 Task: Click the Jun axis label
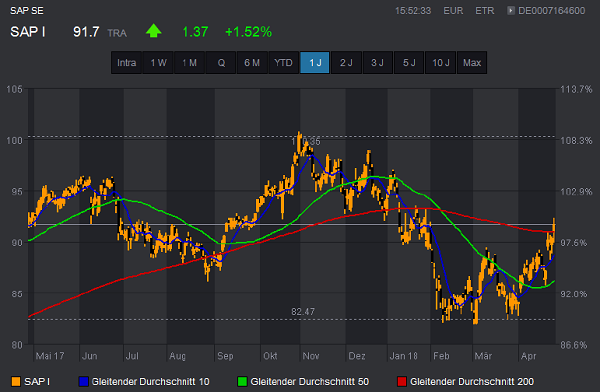[x=90, y=356]
